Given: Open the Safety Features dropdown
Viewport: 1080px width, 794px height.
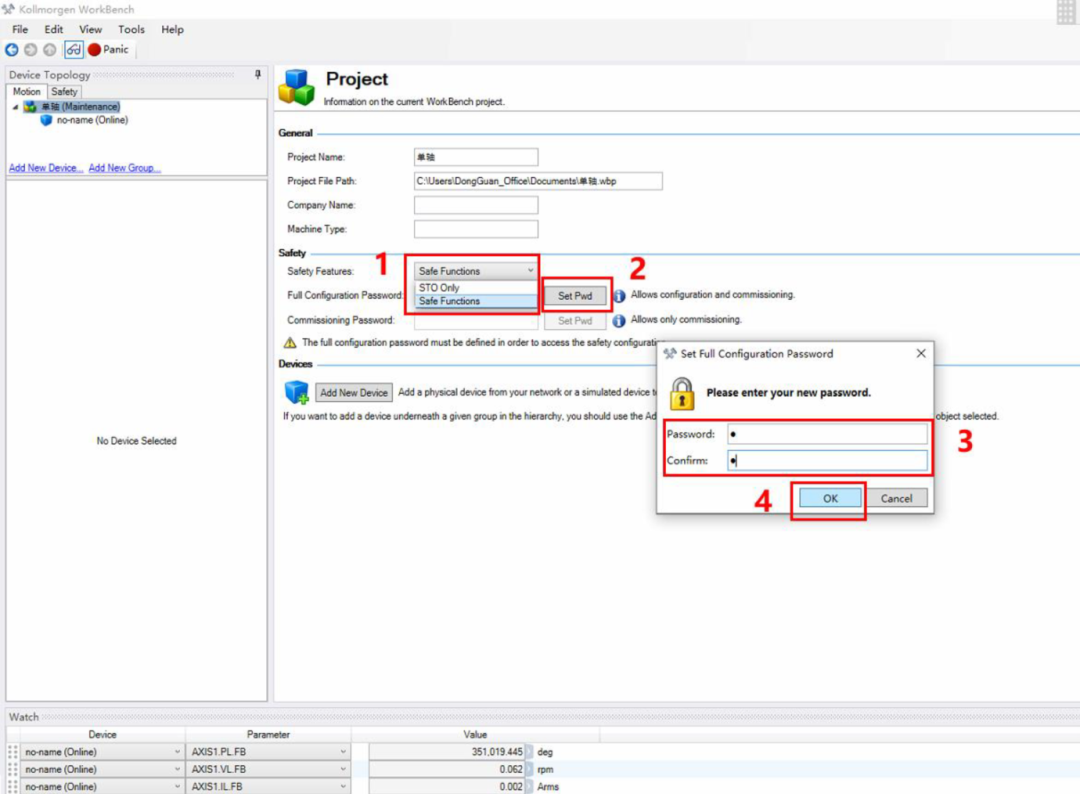Looking at the screenshot, I should (476, 271).
